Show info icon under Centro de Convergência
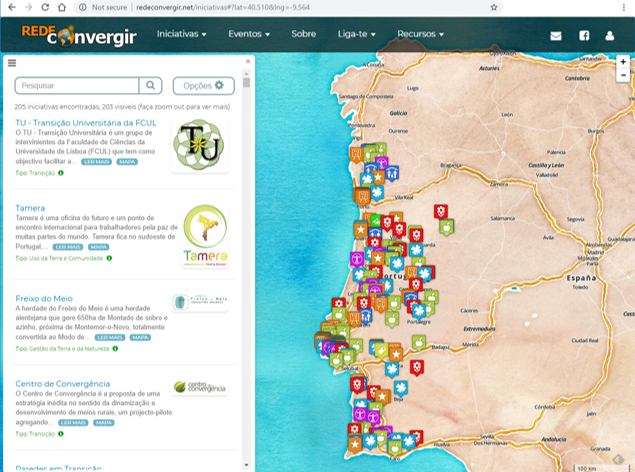 click(61, 434)
